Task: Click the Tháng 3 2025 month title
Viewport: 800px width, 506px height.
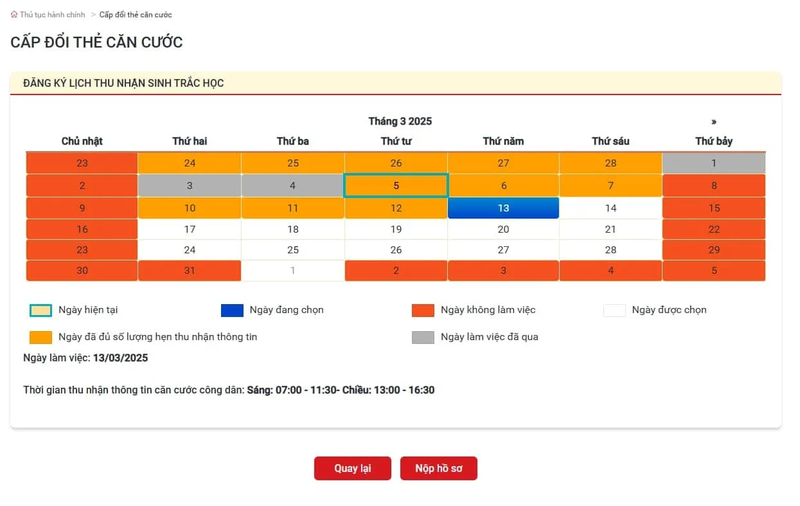Action: point(400,121)
